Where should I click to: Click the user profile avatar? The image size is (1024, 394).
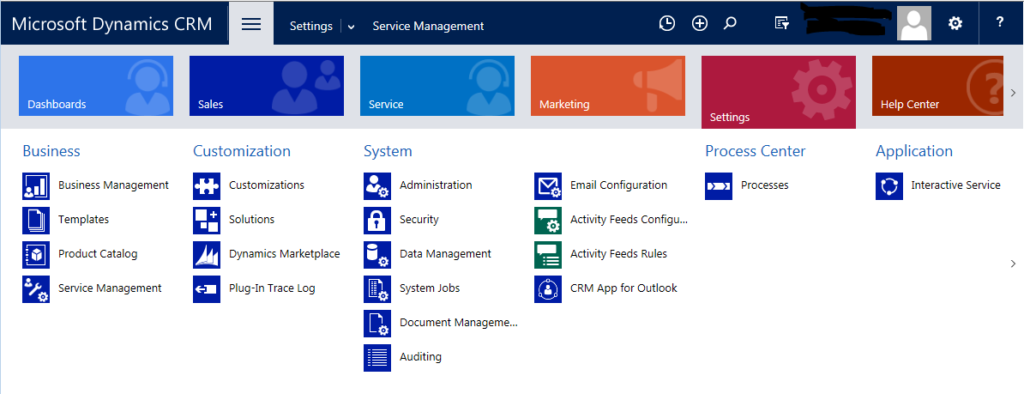click(x=914, y=24)
